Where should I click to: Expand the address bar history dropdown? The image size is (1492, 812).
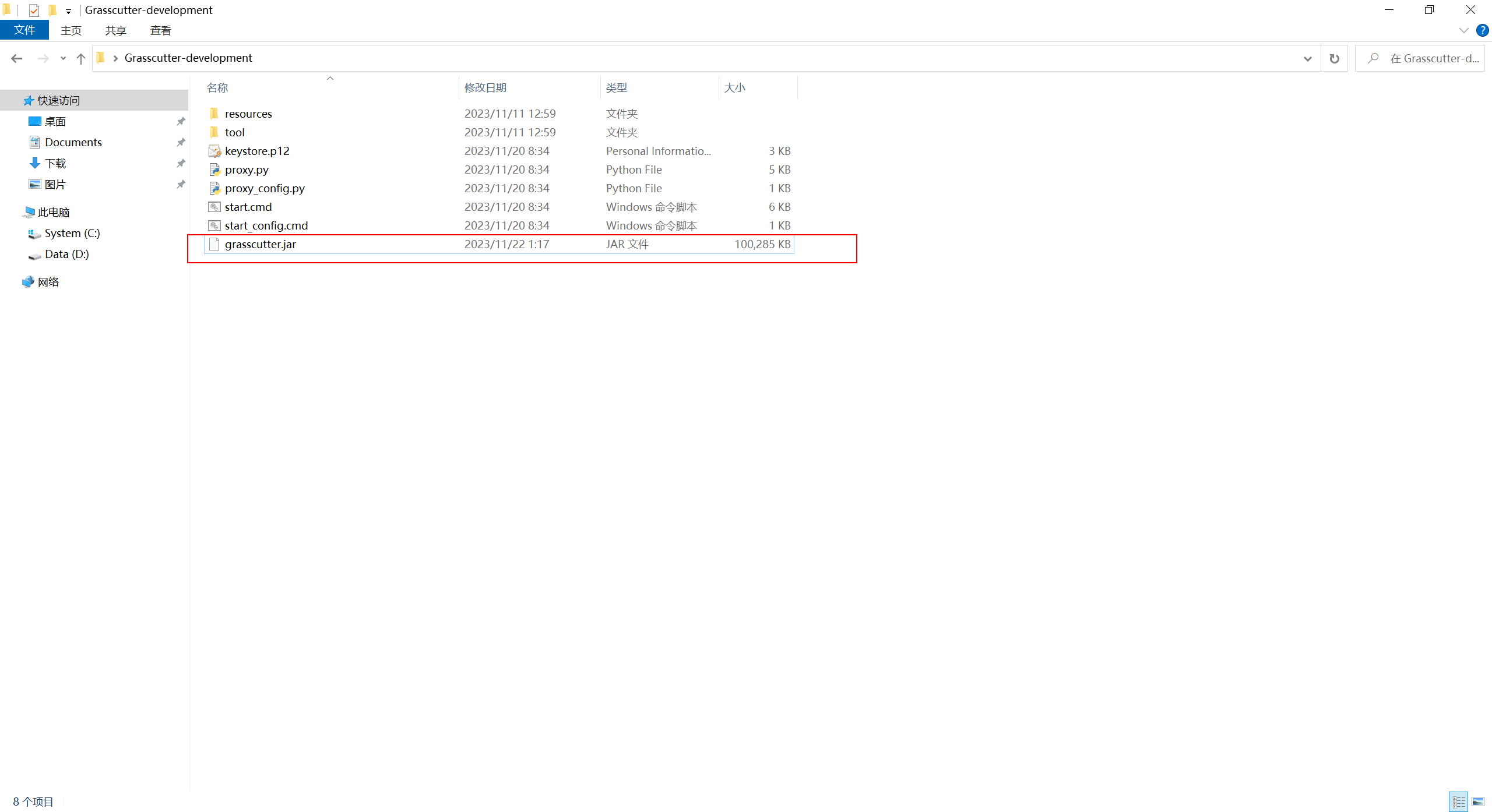click(x=1307, y=58)
